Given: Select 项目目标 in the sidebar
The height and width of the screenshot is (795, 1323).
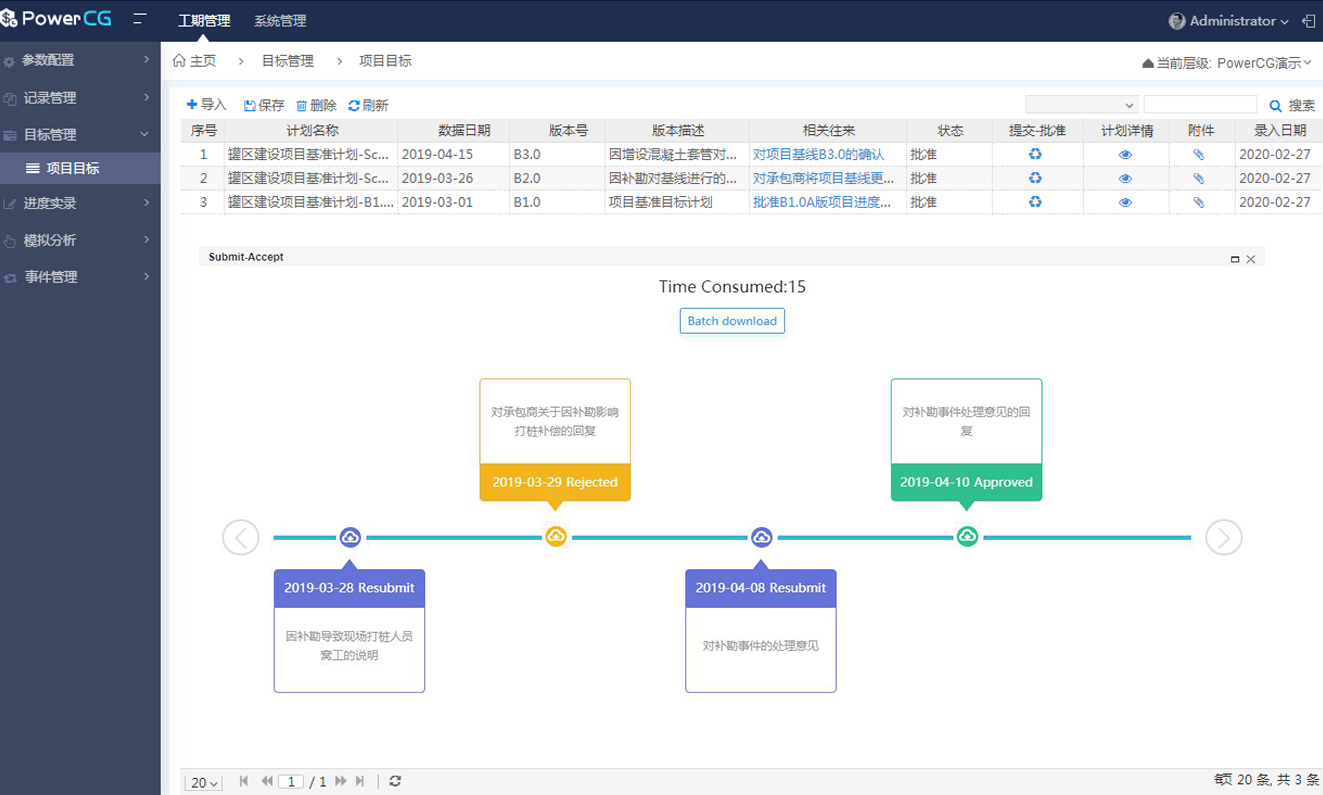Looking at the screenshot, I should (72, 168).
